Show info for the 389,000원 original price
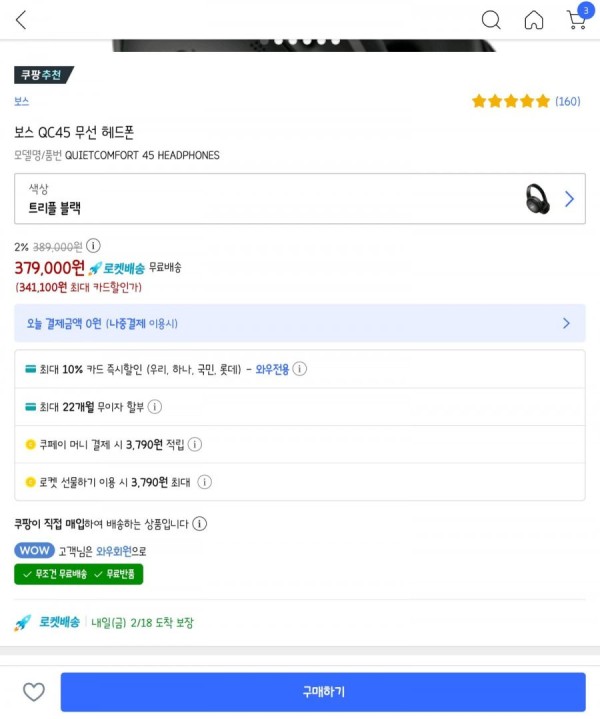Viewport: 600px width, 719px height. [x=93, y=246]
